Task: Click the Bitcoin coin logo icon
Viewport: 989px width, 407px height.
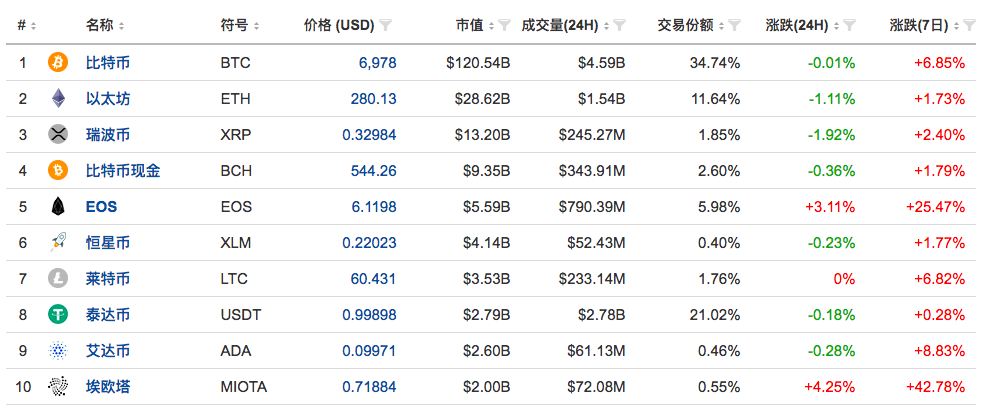Action: (x=58, y=63)
